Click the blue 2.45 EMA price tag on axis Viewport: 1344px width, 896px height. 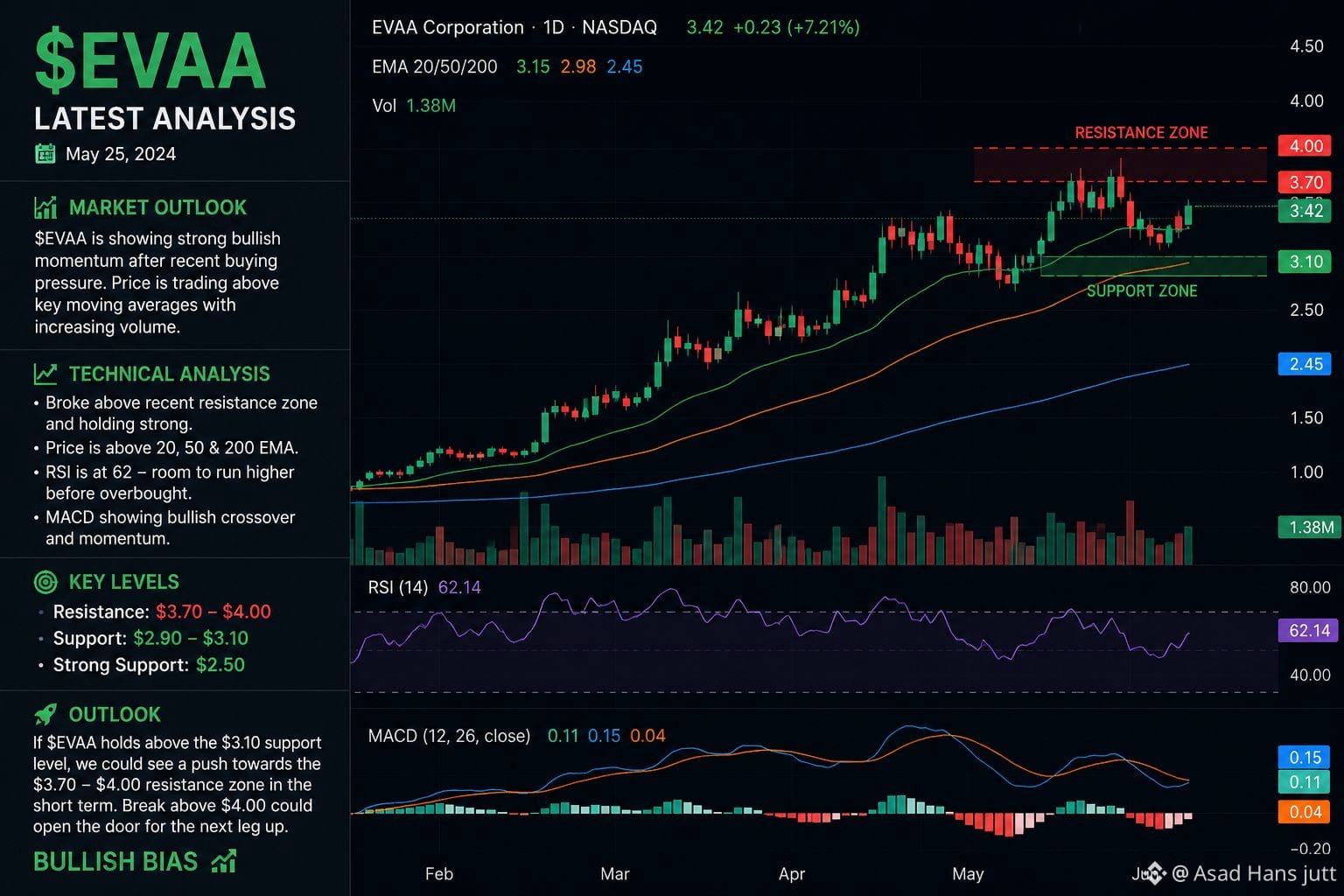(x=1306, y=363)
